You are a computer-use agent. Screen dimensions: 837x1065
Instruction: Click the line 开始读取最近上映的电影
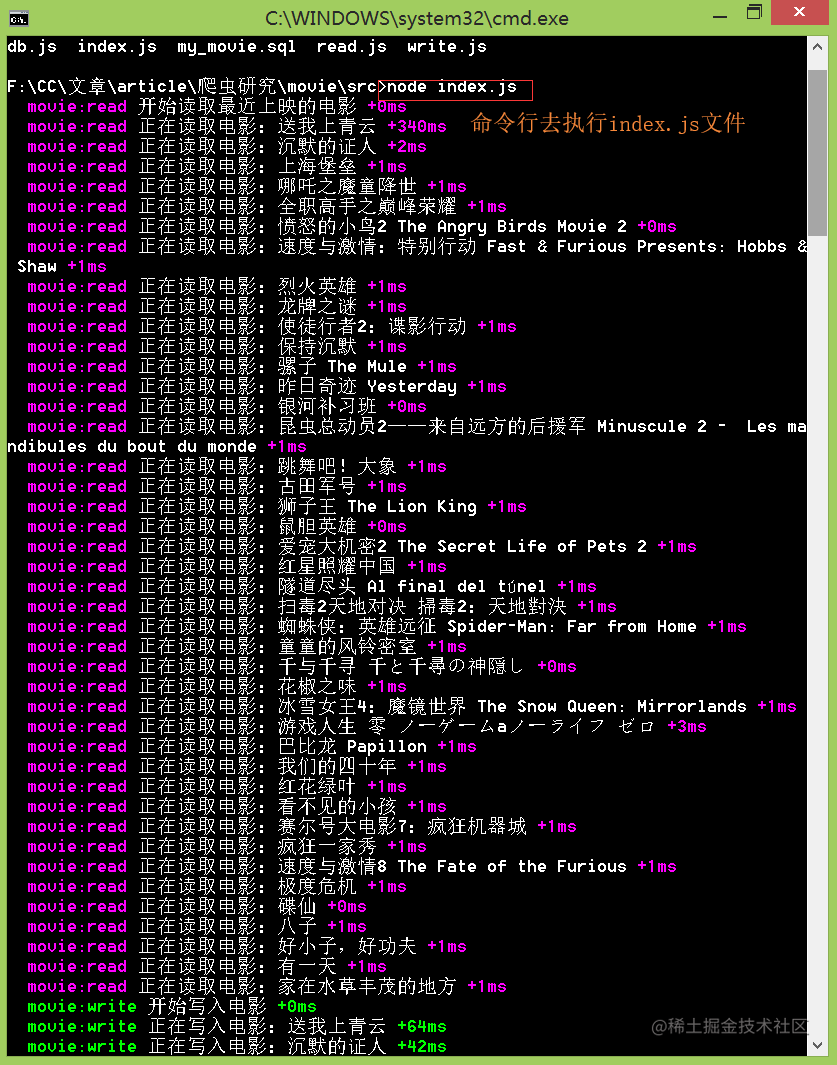(x=247, y=107)
